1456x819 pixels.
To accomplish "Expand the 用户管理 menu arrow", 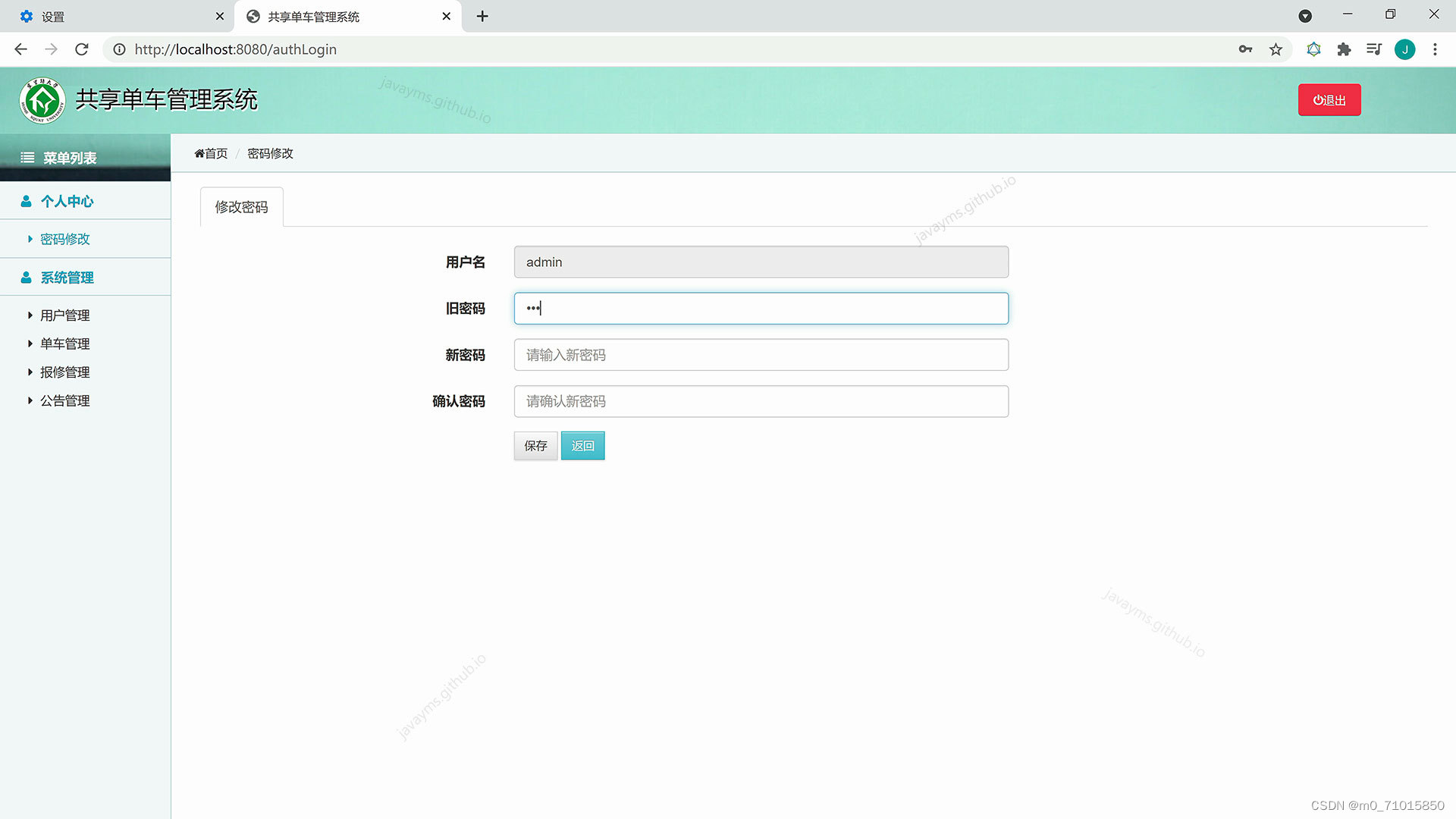I will click(x=30, y=315).
